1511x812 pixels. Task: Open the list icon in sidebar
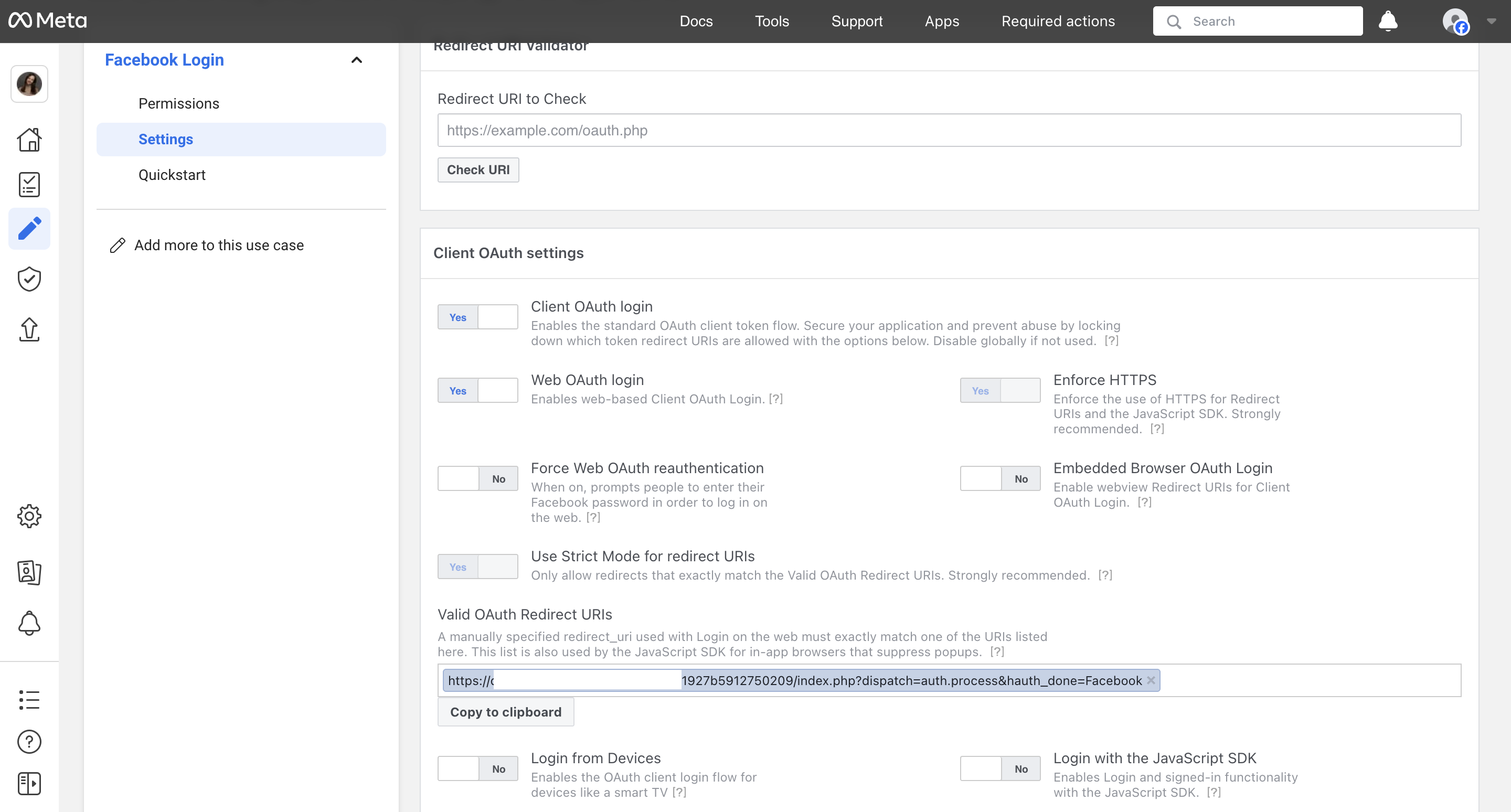pos(29,699)
